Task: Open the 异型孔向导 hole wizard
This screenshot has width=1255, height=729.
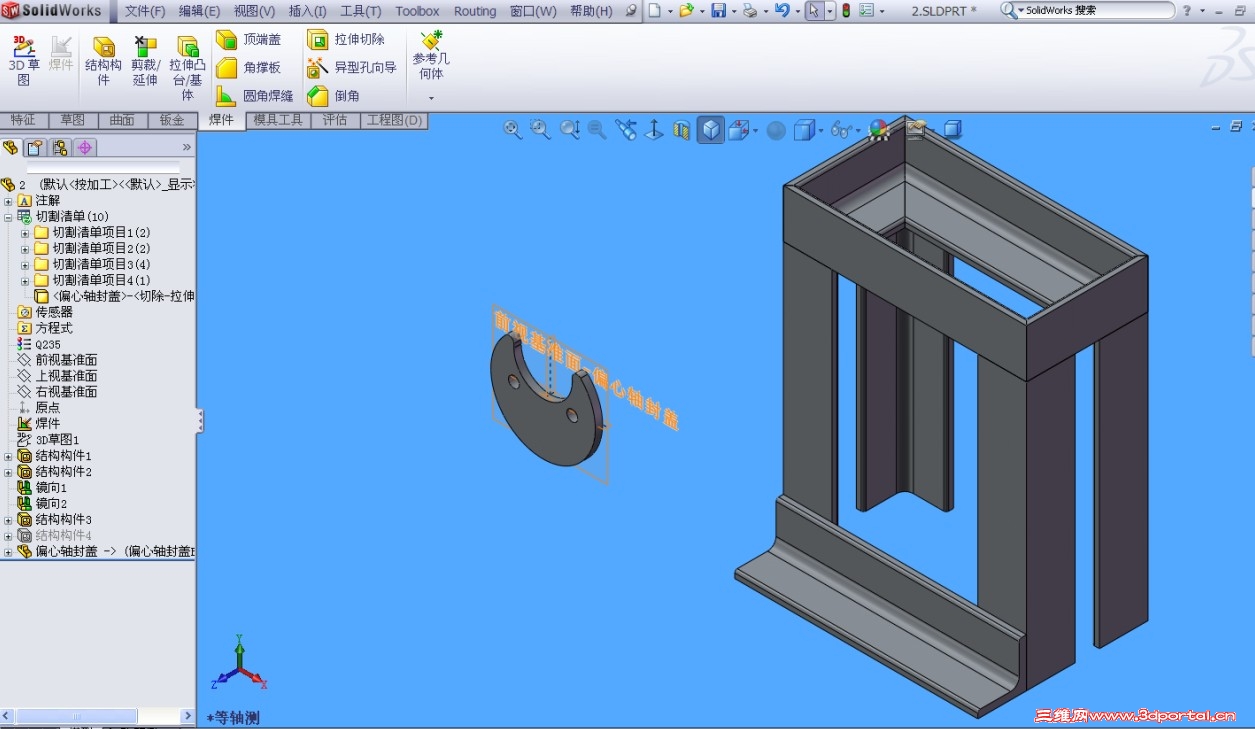Action: [x=352, y=68]
